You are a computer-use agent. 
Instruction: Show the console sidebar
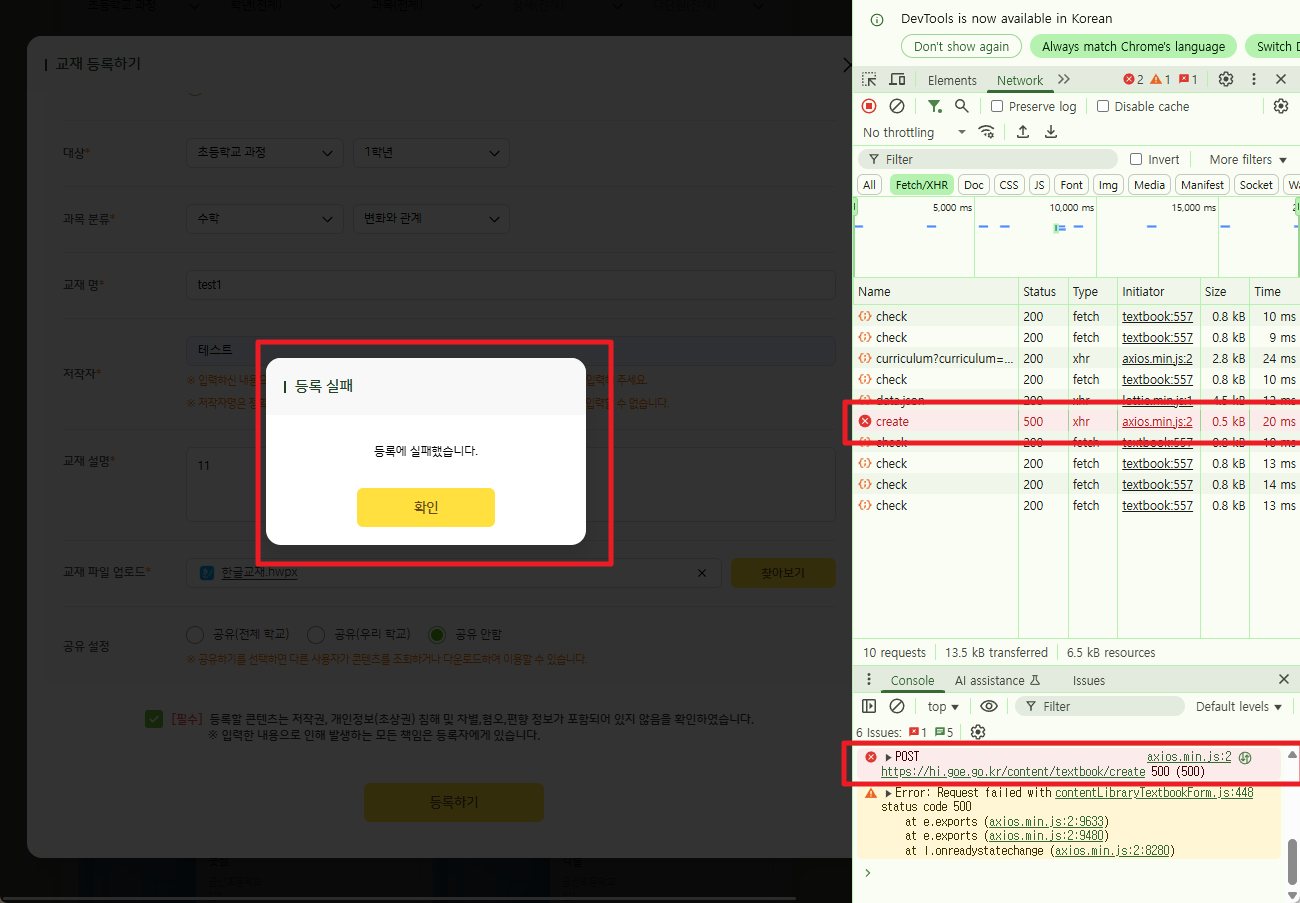869,706
